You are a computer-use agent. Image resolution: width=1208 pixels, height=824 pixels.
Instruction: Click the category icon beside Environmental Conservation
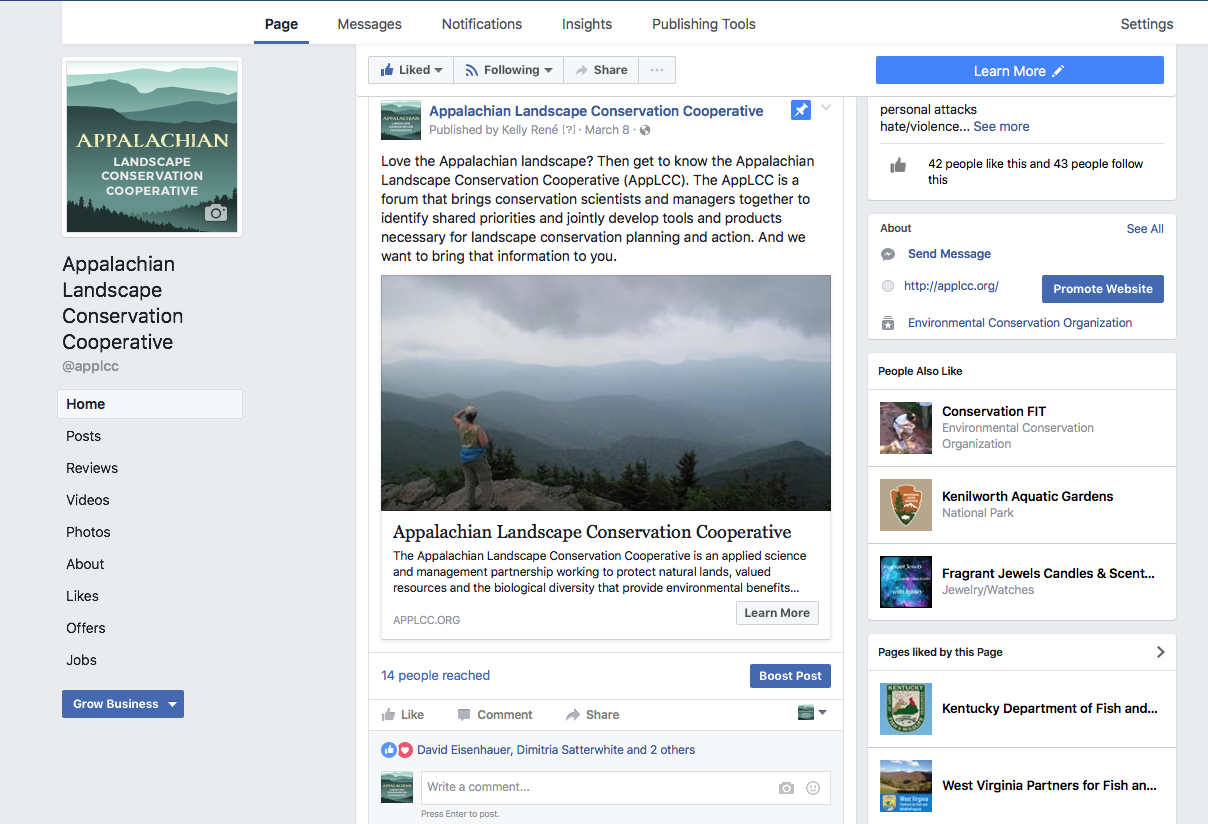coord(888,323)
